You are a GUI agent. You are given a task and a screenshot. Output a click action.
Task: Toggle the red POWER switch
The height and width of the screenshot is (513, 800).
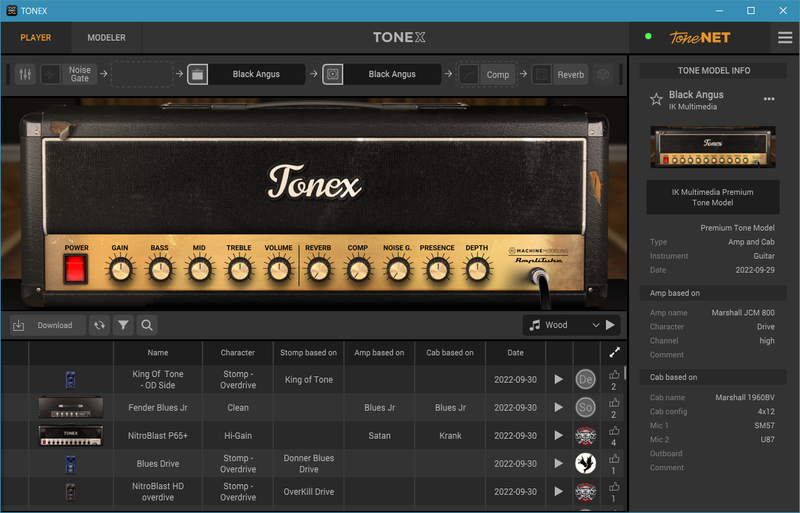click(76, 269)
